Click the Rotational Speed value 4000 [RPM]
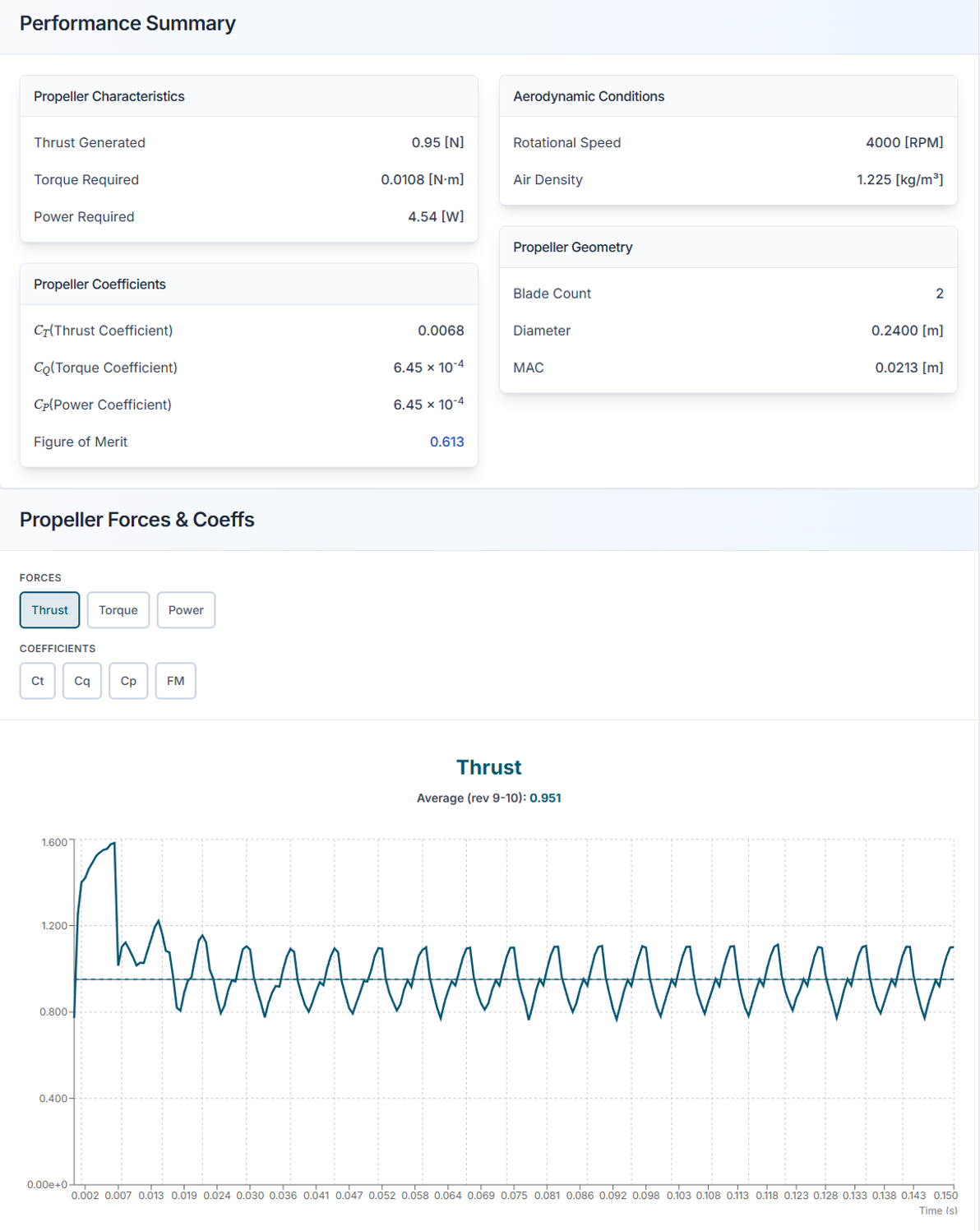Viewport: 980px width, 1231px height. [904, 143]
